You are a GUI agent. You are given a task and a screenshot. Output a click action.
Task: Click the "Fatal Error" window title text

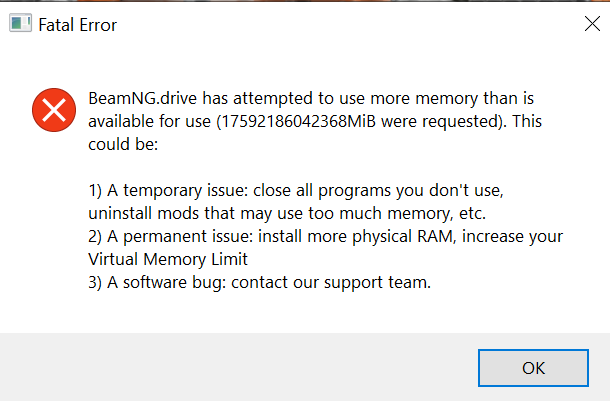[x=77, y=25]
